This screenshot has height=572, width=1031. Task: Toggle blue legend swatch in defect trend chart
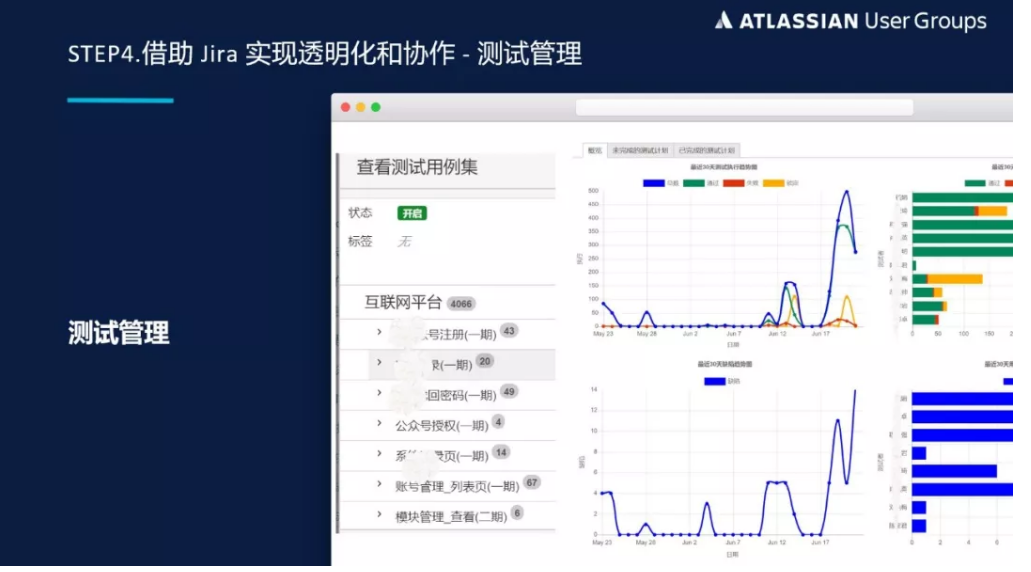715,381
